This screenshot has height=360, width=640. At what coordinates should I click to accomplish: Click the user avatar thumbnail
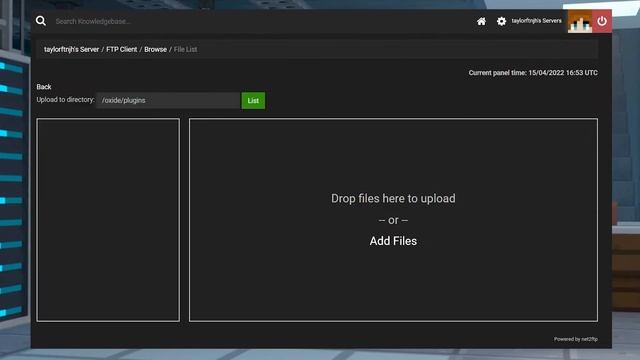point(580,21)
